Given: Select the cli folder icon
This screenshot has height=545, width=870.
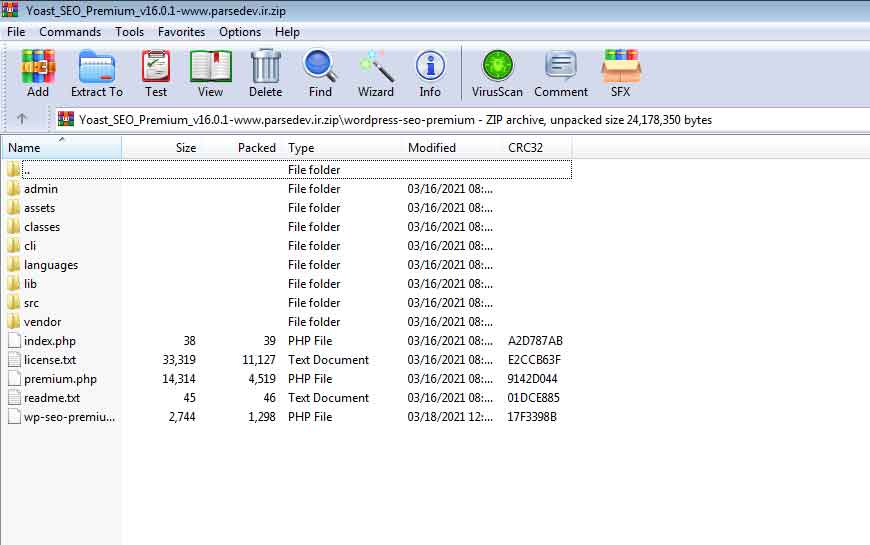Looking at the screenshot, I should pyautogui.click(x=14, y=245).
